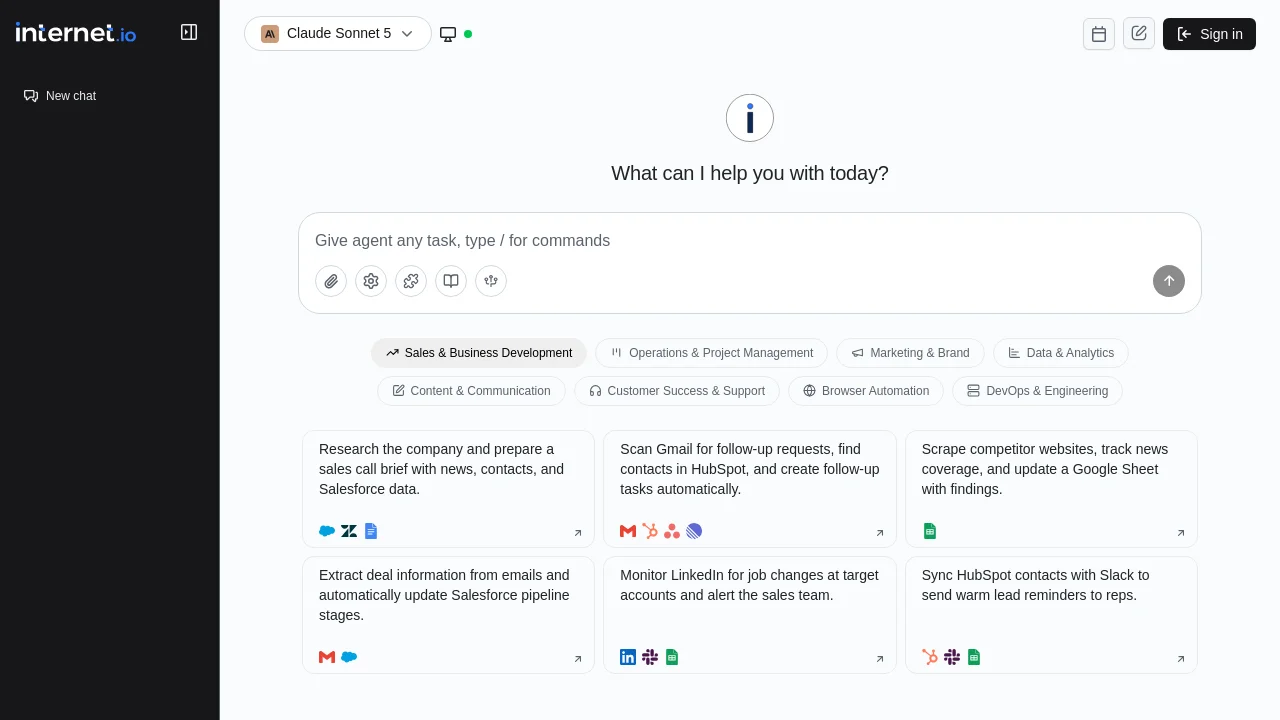
Task: Click the Gmail icon on the Scan Gmail card
Action: (628, 531)
